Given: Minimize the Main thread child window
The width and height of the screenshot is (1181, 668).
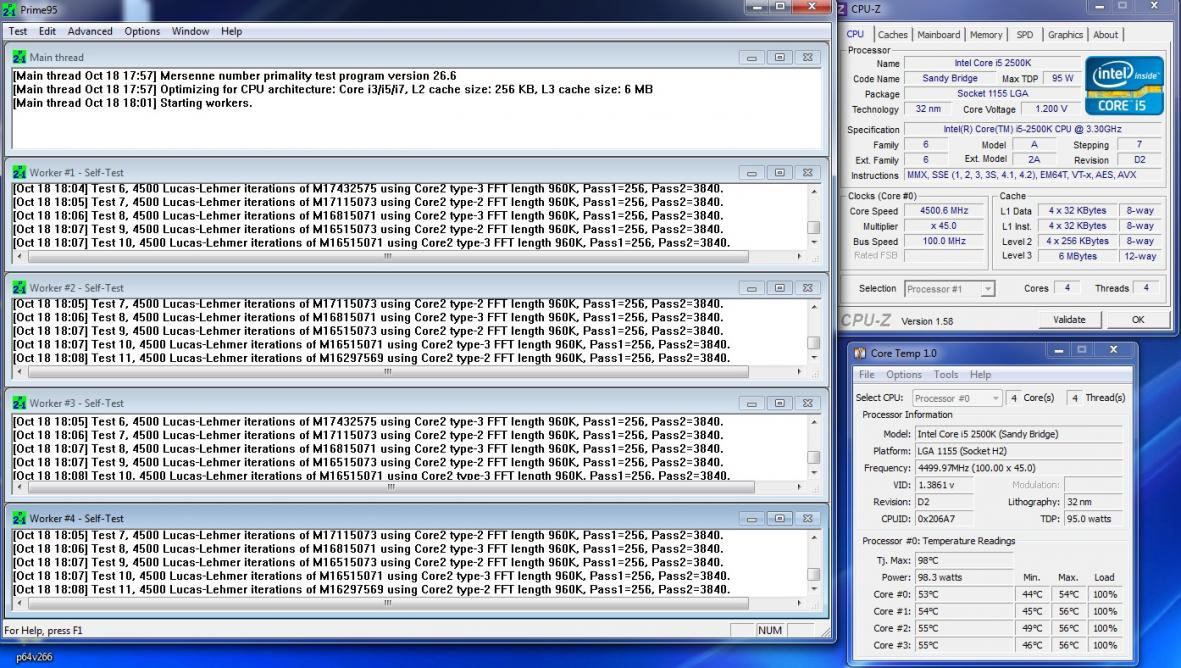Looking at the screenshot, I should 752,57.
